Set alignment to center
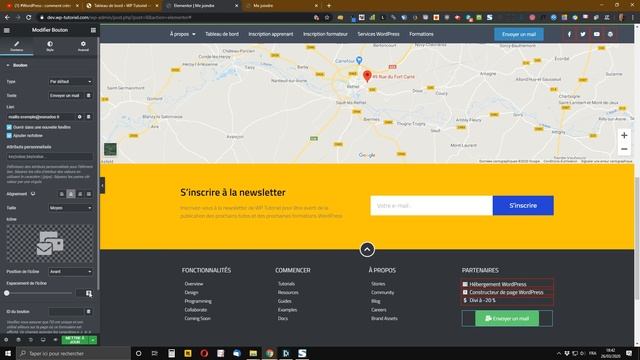 coord(71,194)
